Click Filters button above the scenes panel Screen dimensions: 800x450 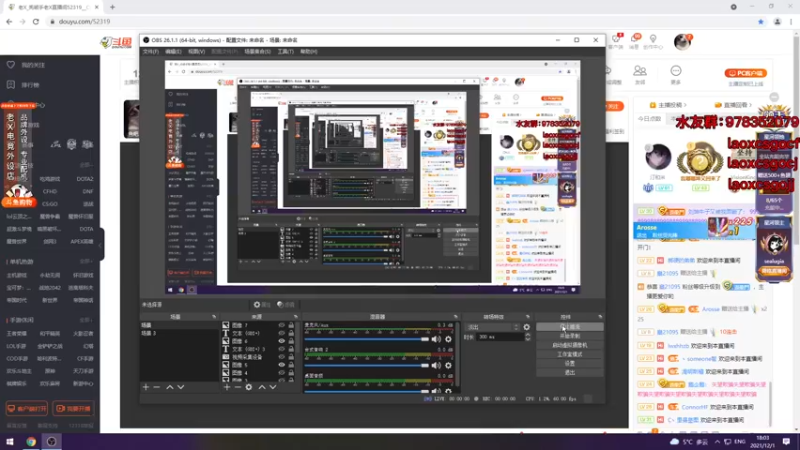(x=286, y=305)
